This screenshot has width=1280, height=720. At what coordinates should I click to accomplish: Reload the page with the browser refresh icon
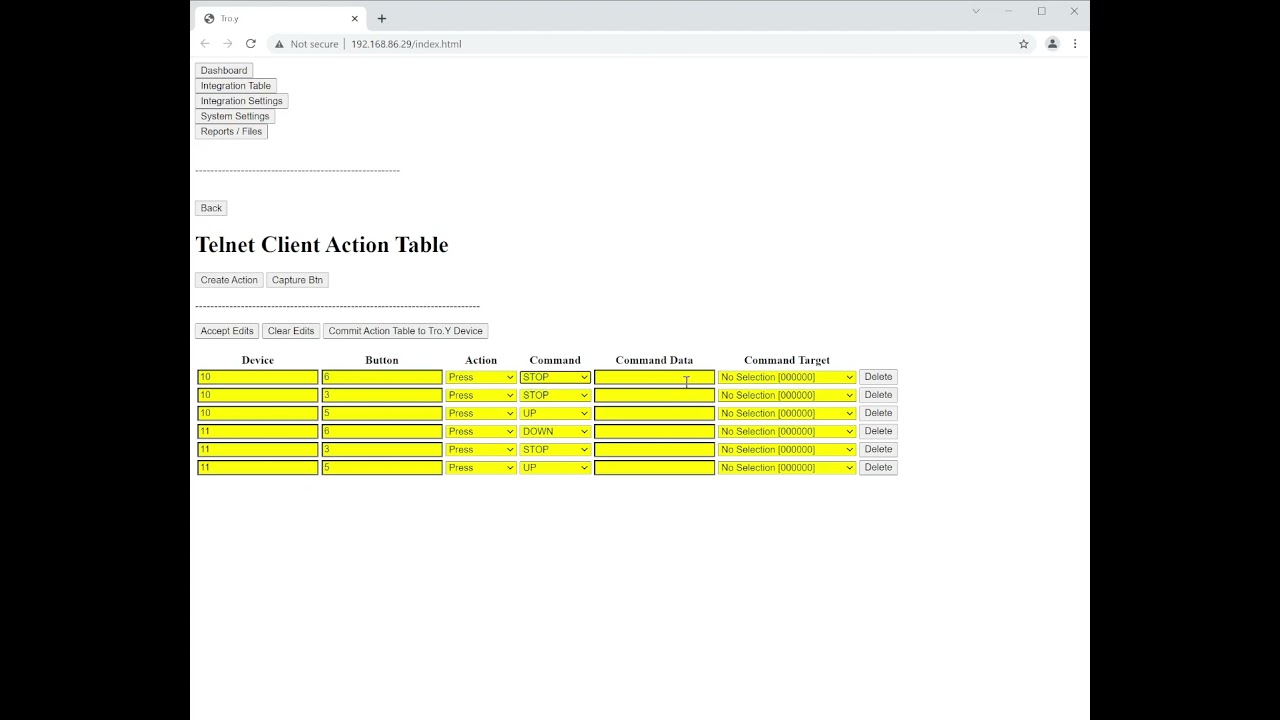[251, 44]
